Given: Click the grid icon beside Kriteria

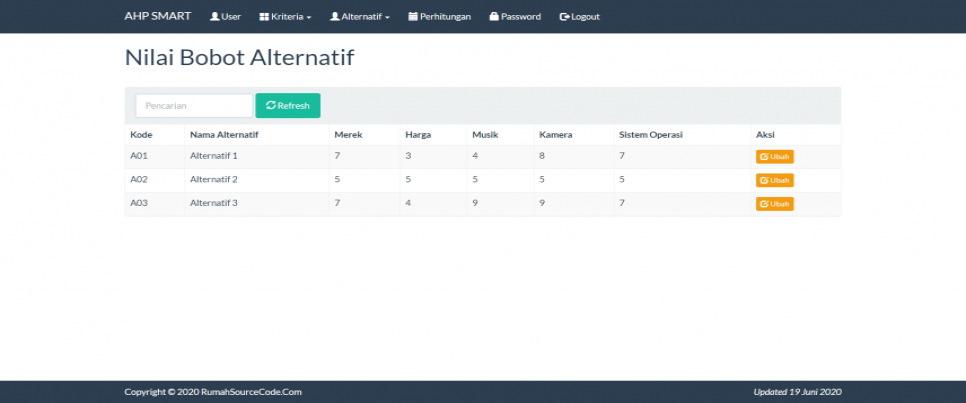Looking at the screenshot, I should pos(264,17).
